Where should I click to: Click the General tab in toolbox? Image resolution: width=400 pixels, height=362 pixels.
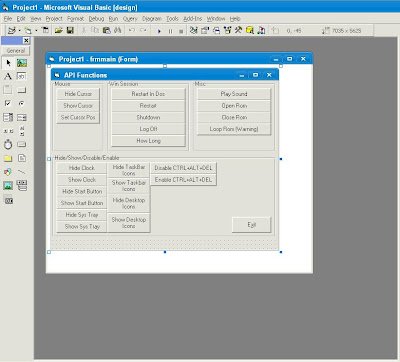[16, 51]
